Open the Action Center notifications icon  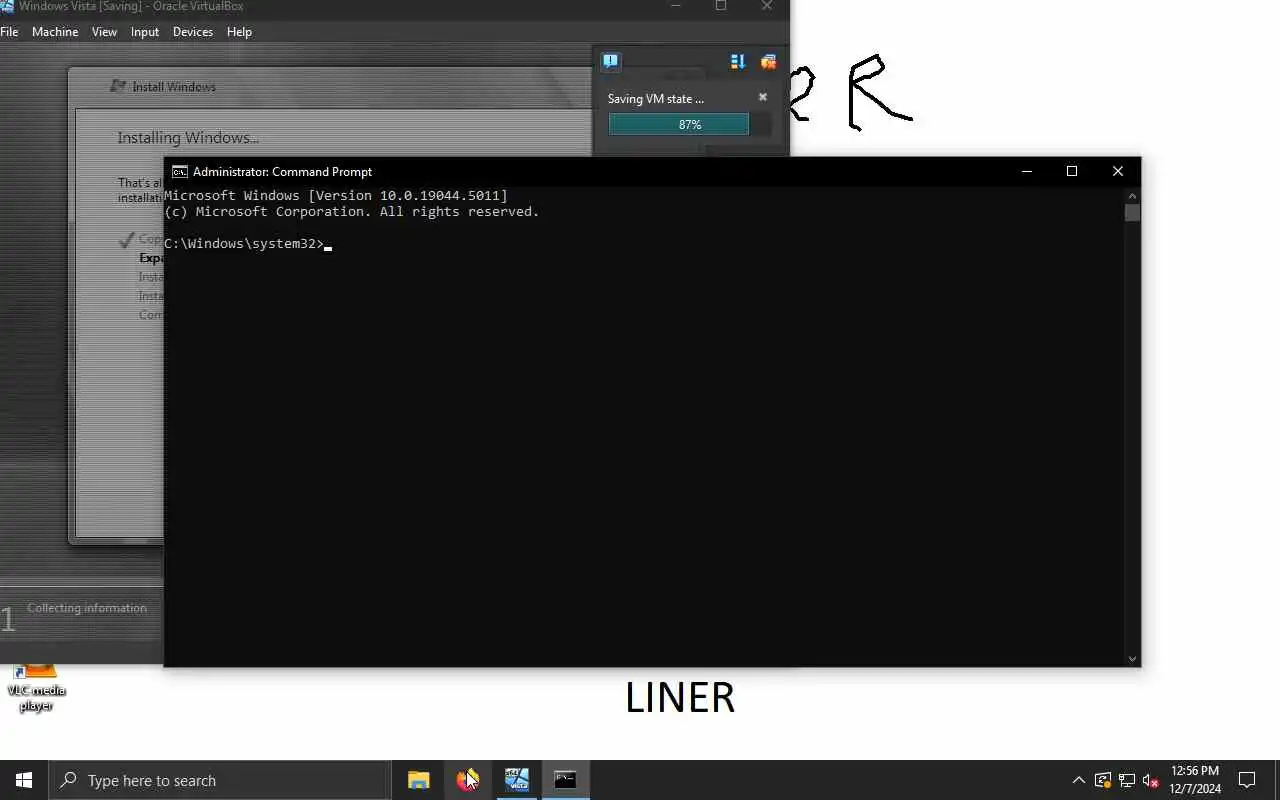coord(1247,780)
